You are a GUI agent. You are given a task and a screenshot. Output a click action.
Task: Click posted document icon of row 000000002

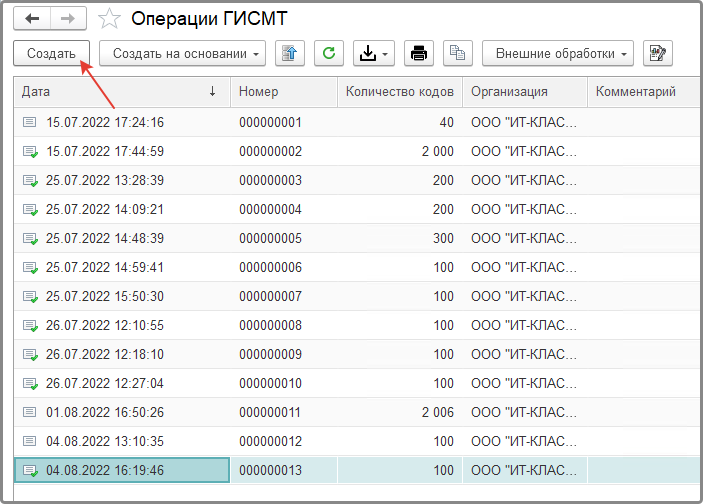(30, 152)
